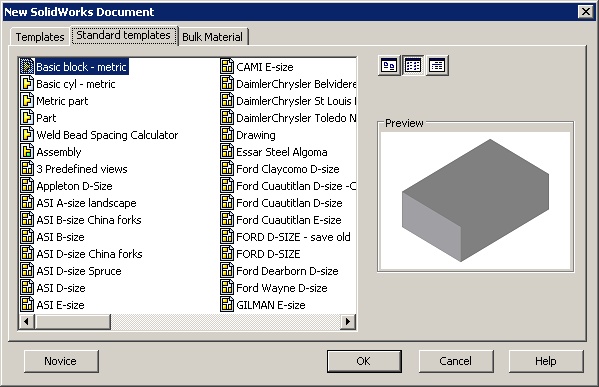Click Weld Bead Spacing Calculator icon
Image resolution: width=599 pixels, height=387 pixels.
point(27,134)
